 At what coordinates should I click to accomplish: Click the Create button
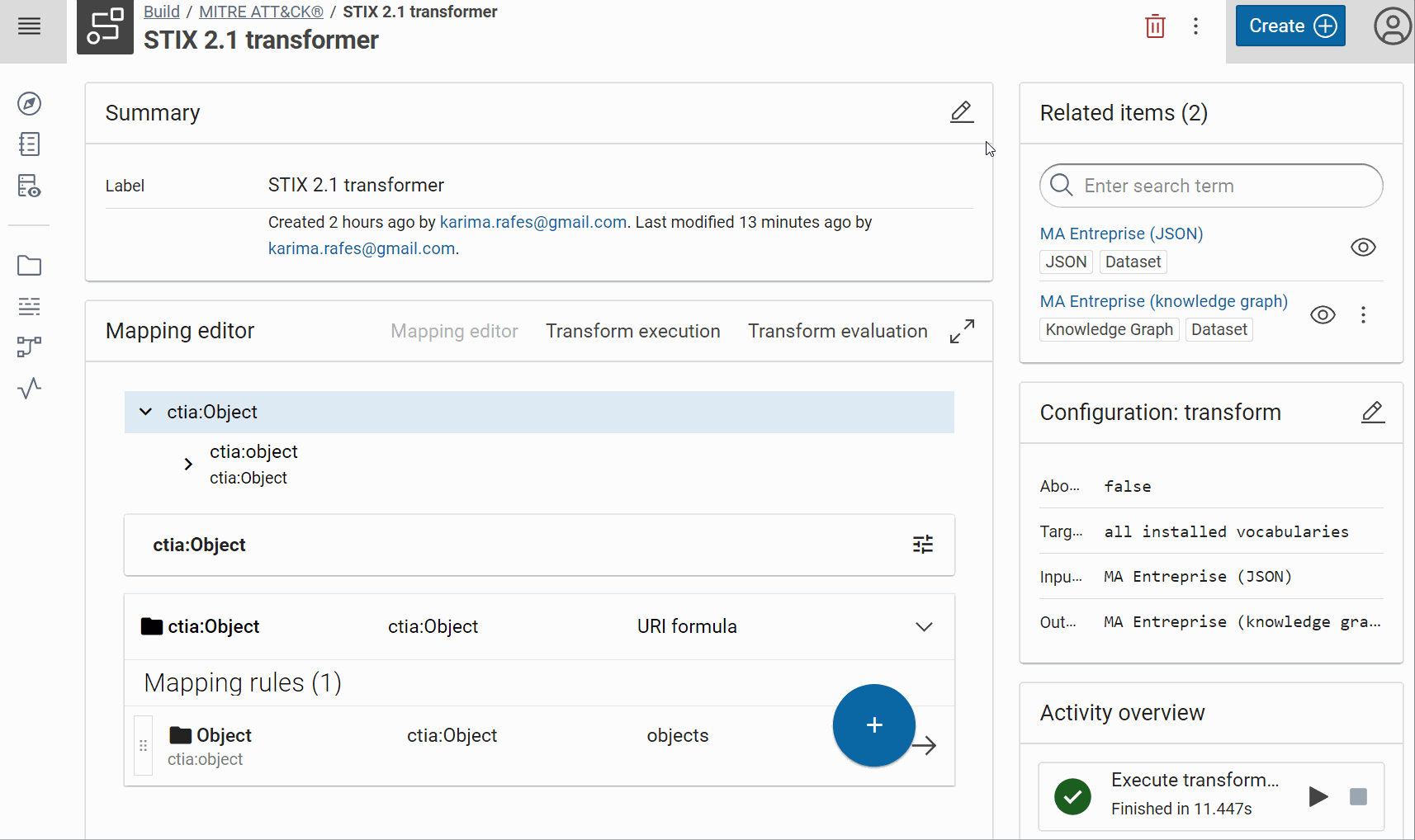point(1290,26)
